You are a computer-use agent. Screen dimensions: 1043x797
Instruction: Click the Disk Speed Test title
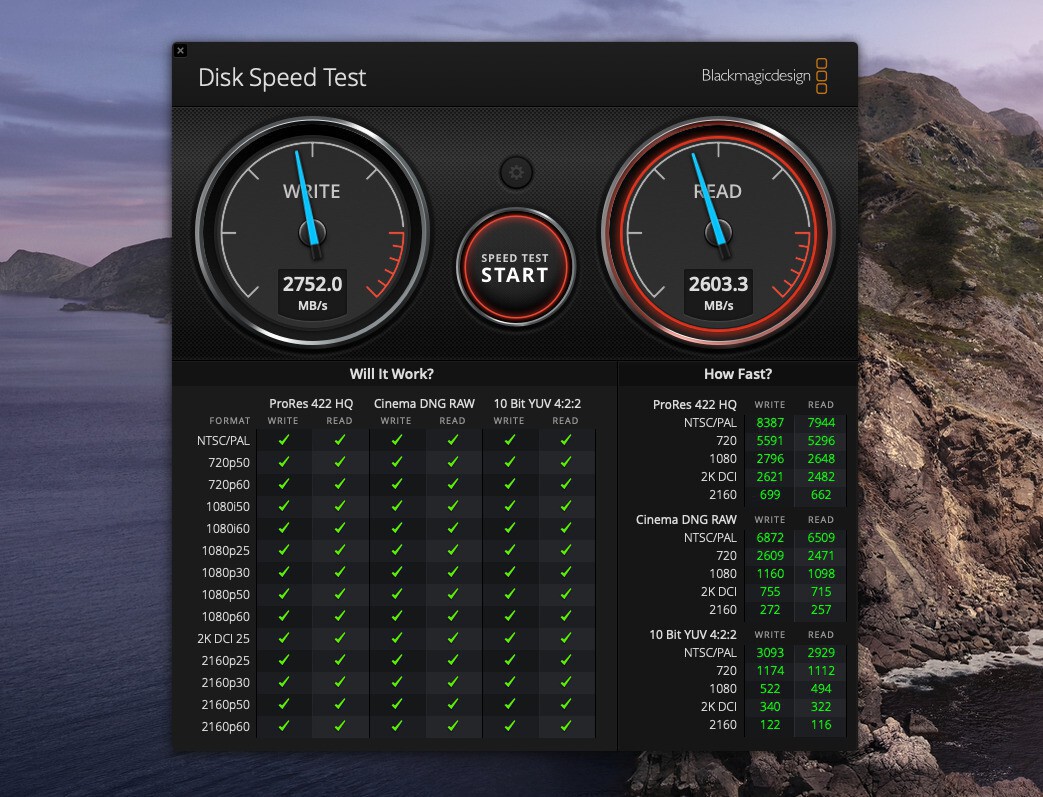coord(282,78)
